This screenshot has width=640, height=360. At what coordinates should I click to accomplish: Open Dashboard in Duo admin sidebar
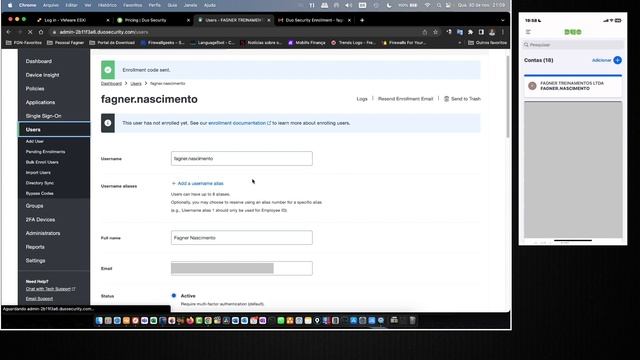click(x=38, y=61)
